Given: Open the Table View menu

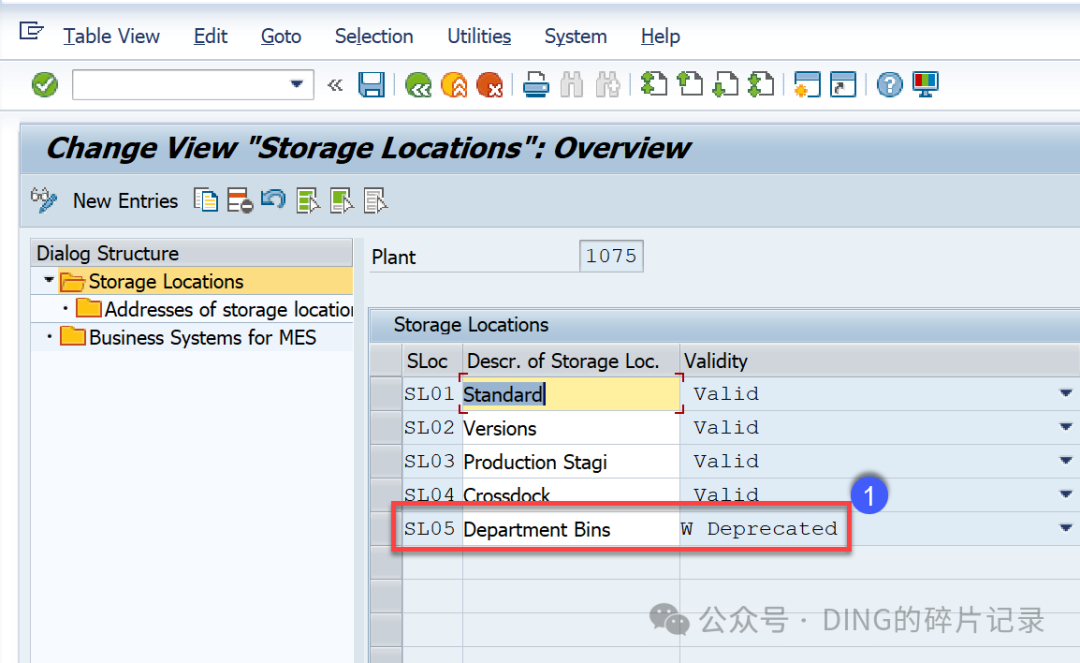Looking at the screenshot, I should [x=111, y=36].
